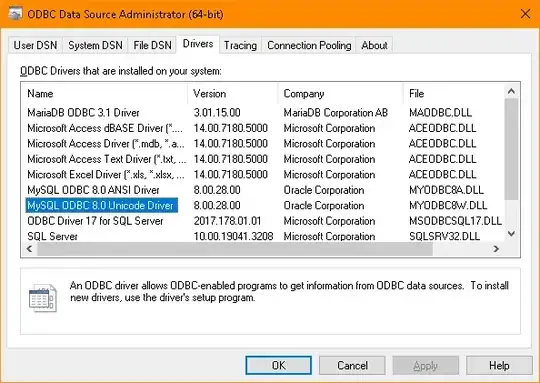540x383 pixels.
Task: Open the User DSN tab
Action: coord(35,45)
